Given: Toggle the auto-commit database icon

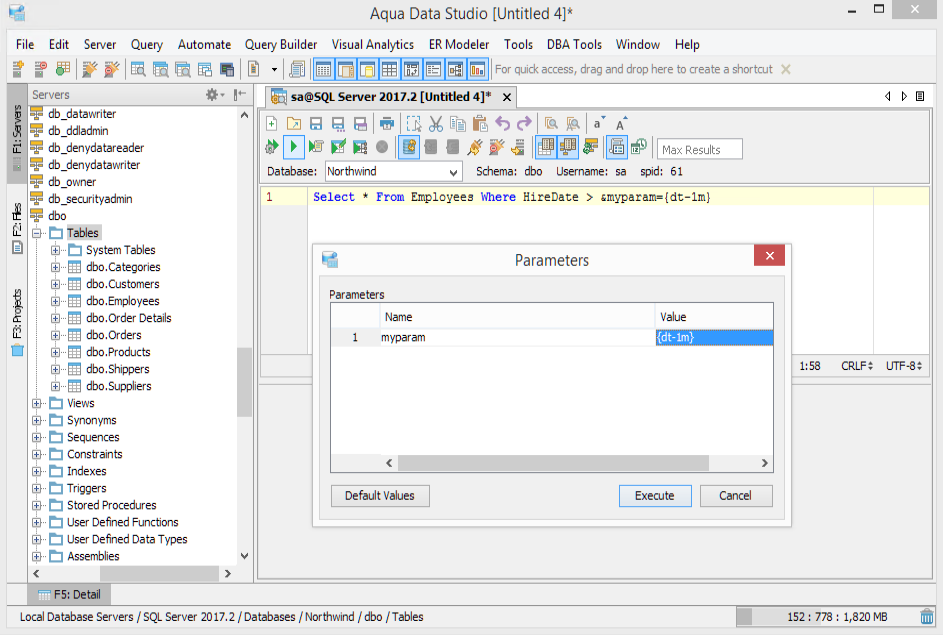Looking at the screenshot, I should coord(408,147).
